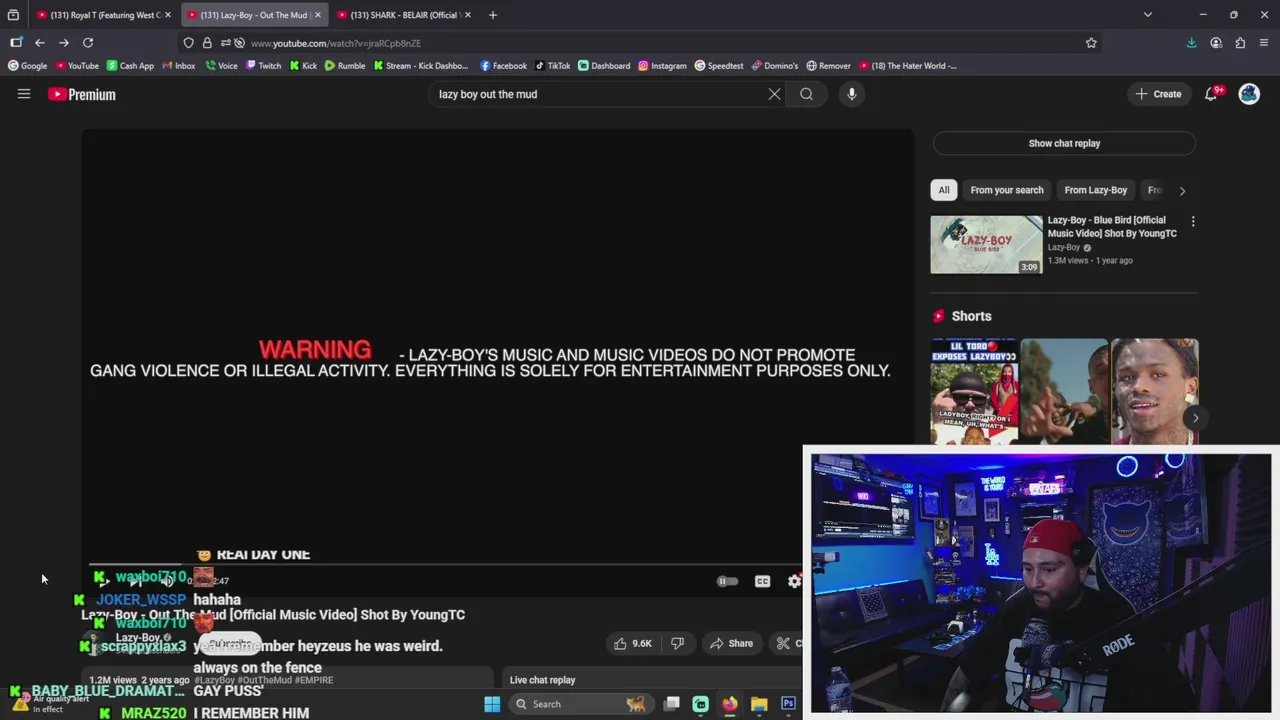Open the Windows Start menu
Viewport: 1280px width, 720px height.
coord(492,704)
